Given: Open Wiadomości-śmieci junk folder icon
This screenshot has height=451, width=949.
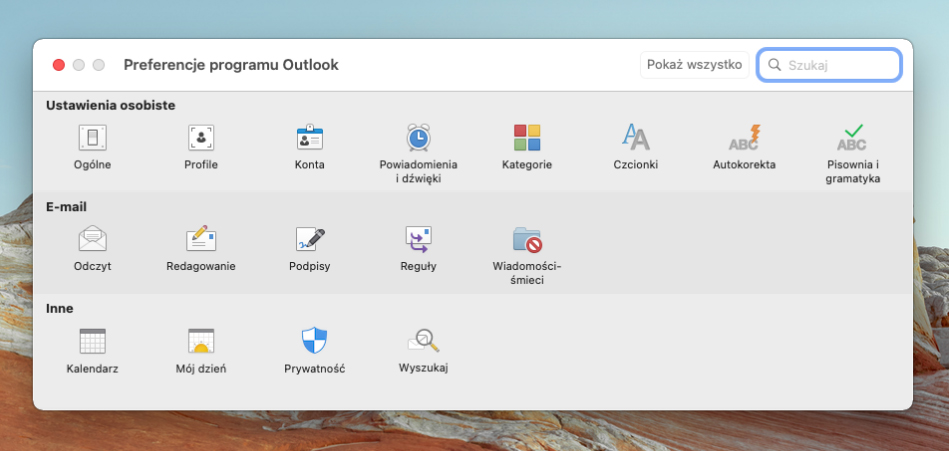Looking at the screenshot, I should 527,239.
